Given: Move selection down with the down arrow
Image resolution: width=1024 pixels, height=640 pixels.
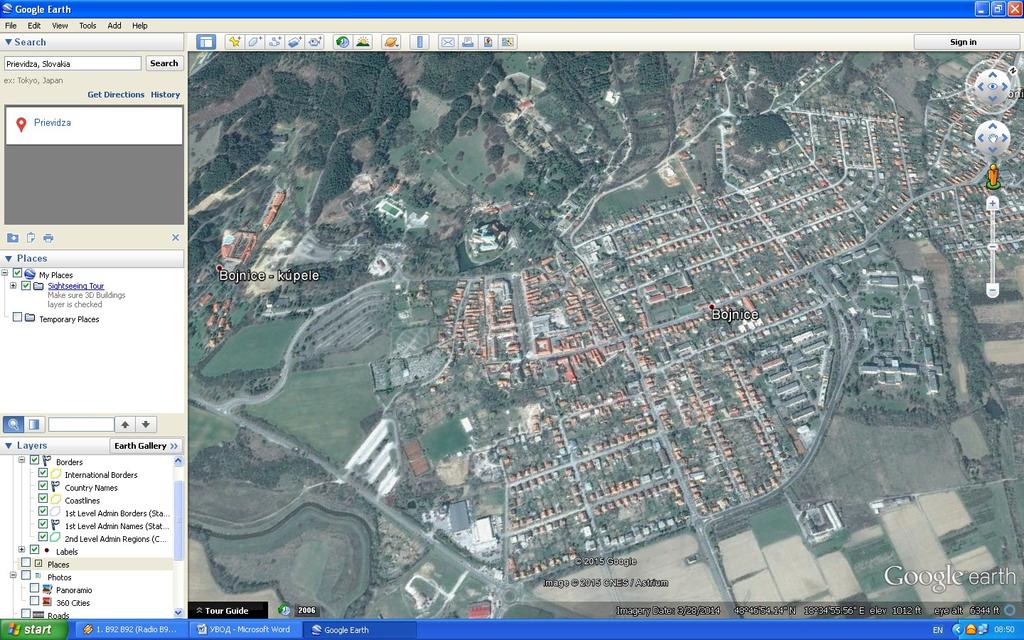Looking at the screenshot, I should click(x=146, y=424).
